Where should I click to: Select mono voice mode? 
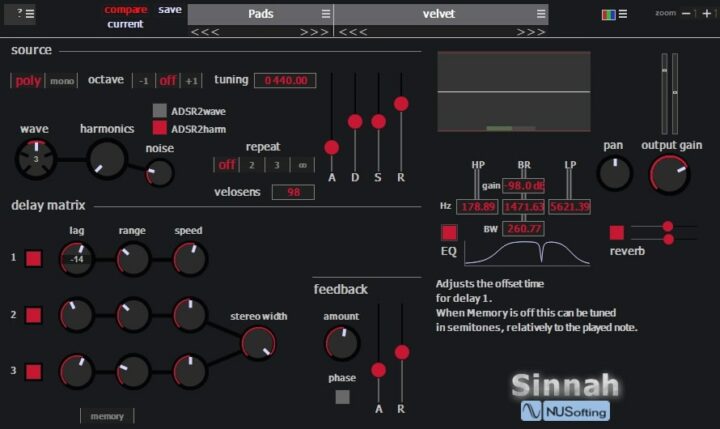pyautogui.click(x=62, y=81)
